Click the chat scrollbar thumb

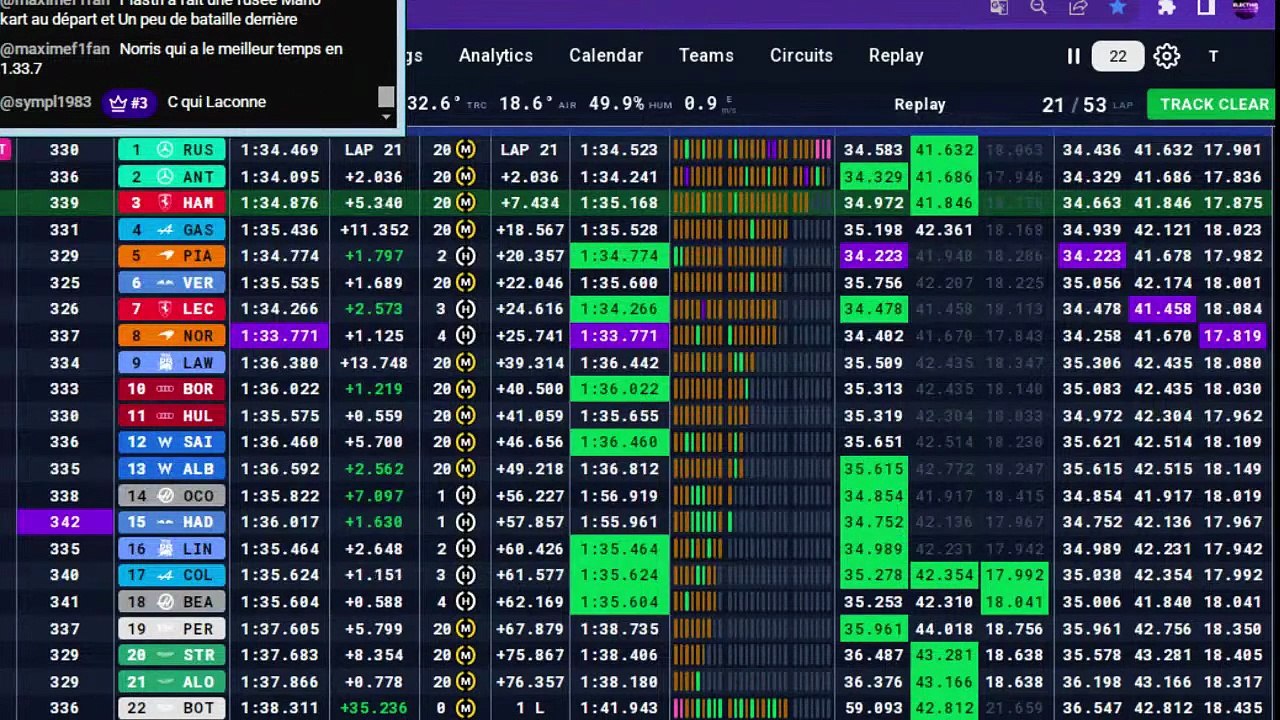(x=386, y=96)
